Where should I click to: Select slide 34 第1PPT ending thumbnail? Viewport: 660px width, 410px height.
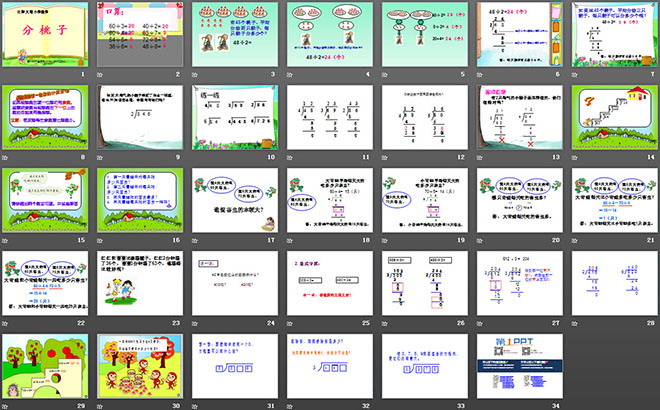pyautogui.click(x=519, y=366)
